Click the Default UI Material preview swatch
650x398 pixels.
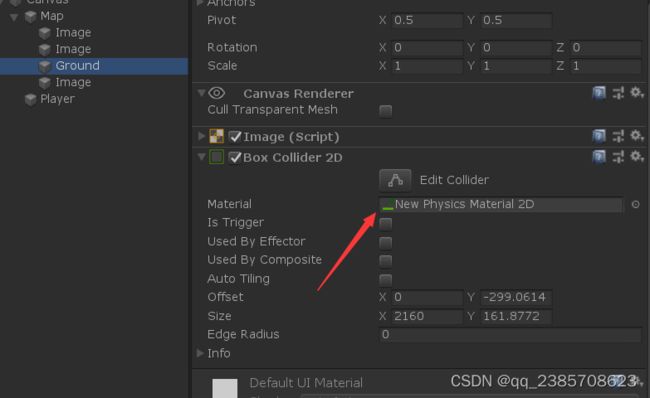(x=225, y=388)
